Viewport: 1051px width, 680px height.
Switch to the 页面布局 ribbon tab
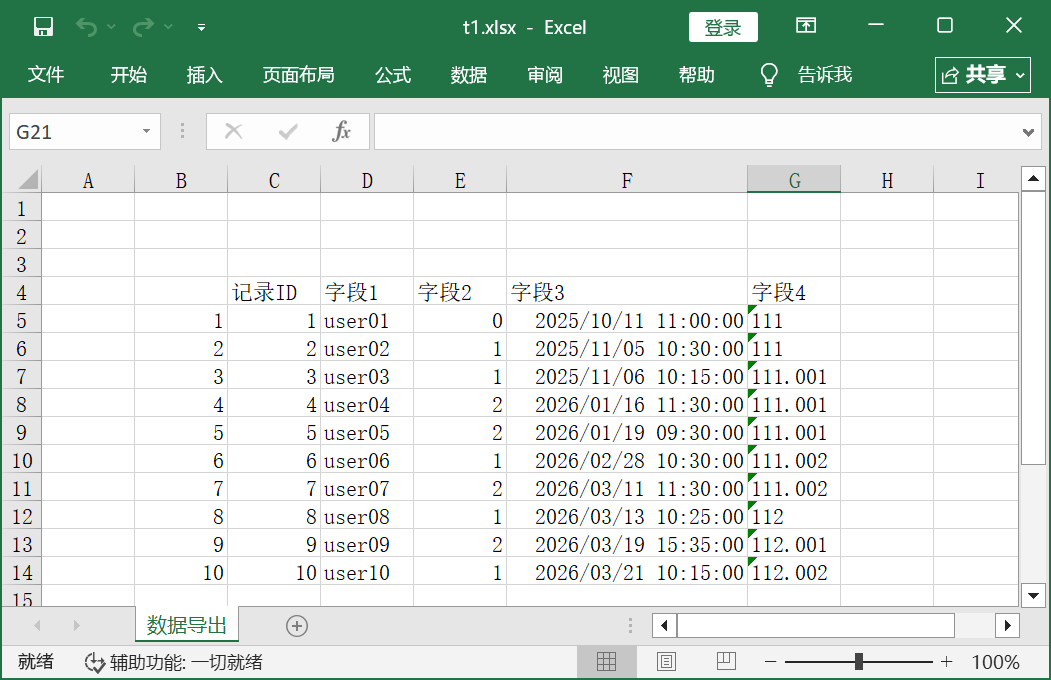pos(298,74)
